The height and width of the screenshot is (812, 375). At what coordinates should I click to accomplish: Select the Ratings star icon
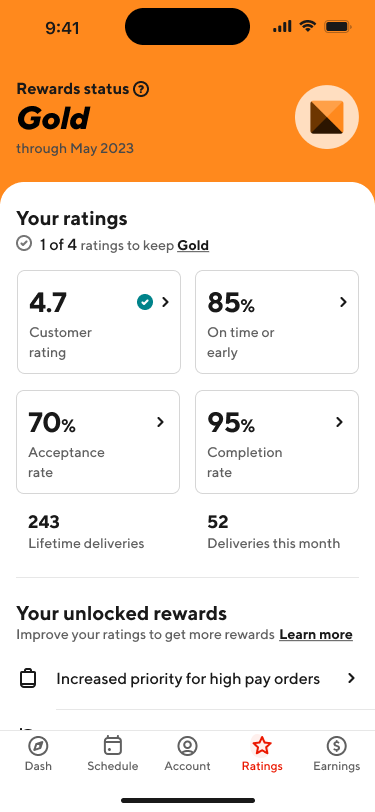(x=262, y=746)
